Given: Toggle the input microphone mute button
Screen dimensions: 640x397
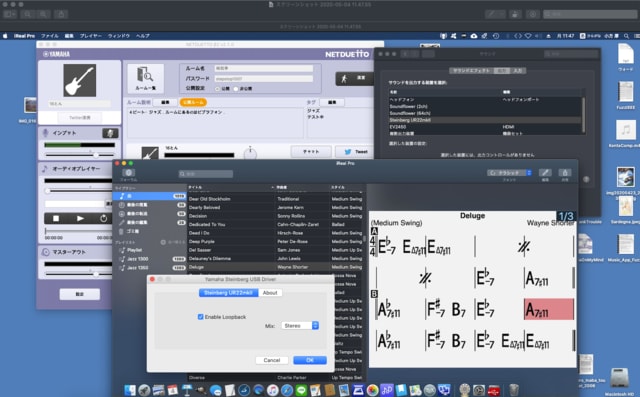Looking at the screenshot, I should [110, 133].
